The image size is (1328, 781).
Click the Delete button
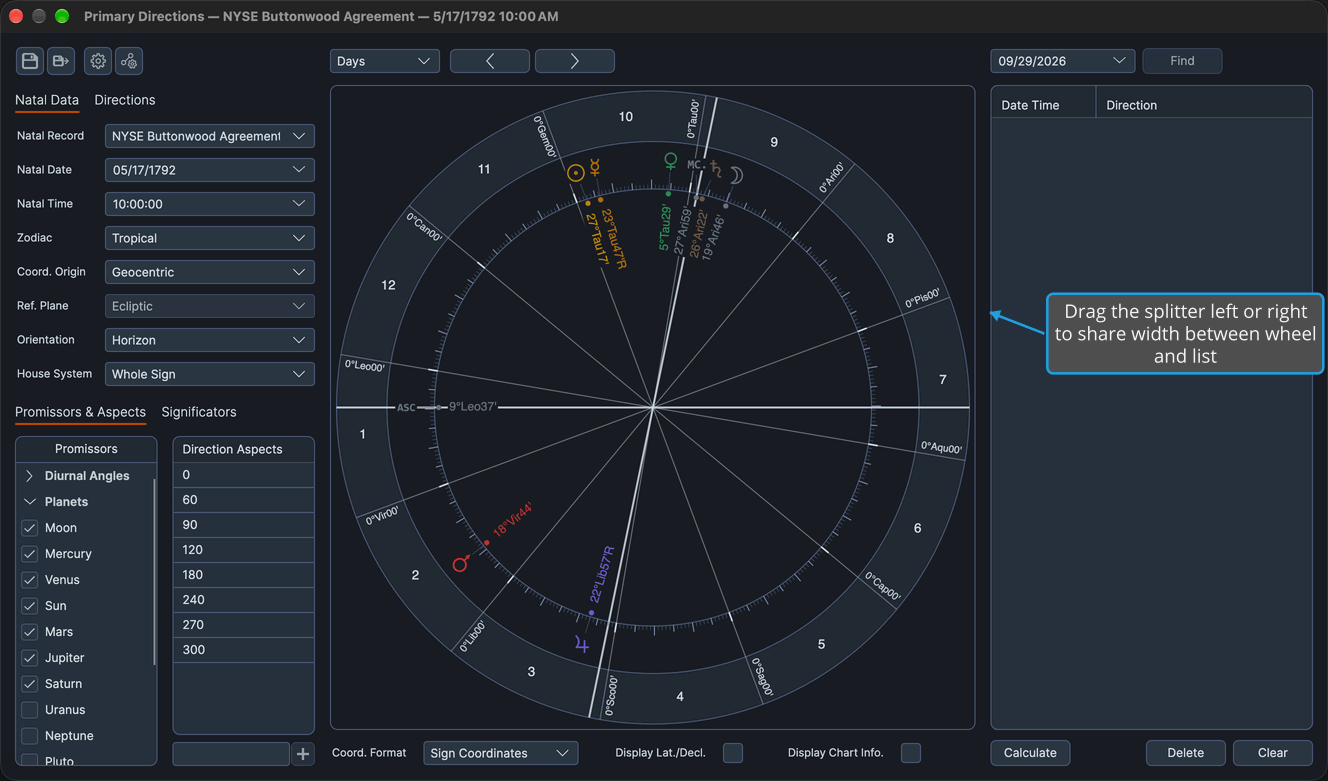pos(1186,753)
